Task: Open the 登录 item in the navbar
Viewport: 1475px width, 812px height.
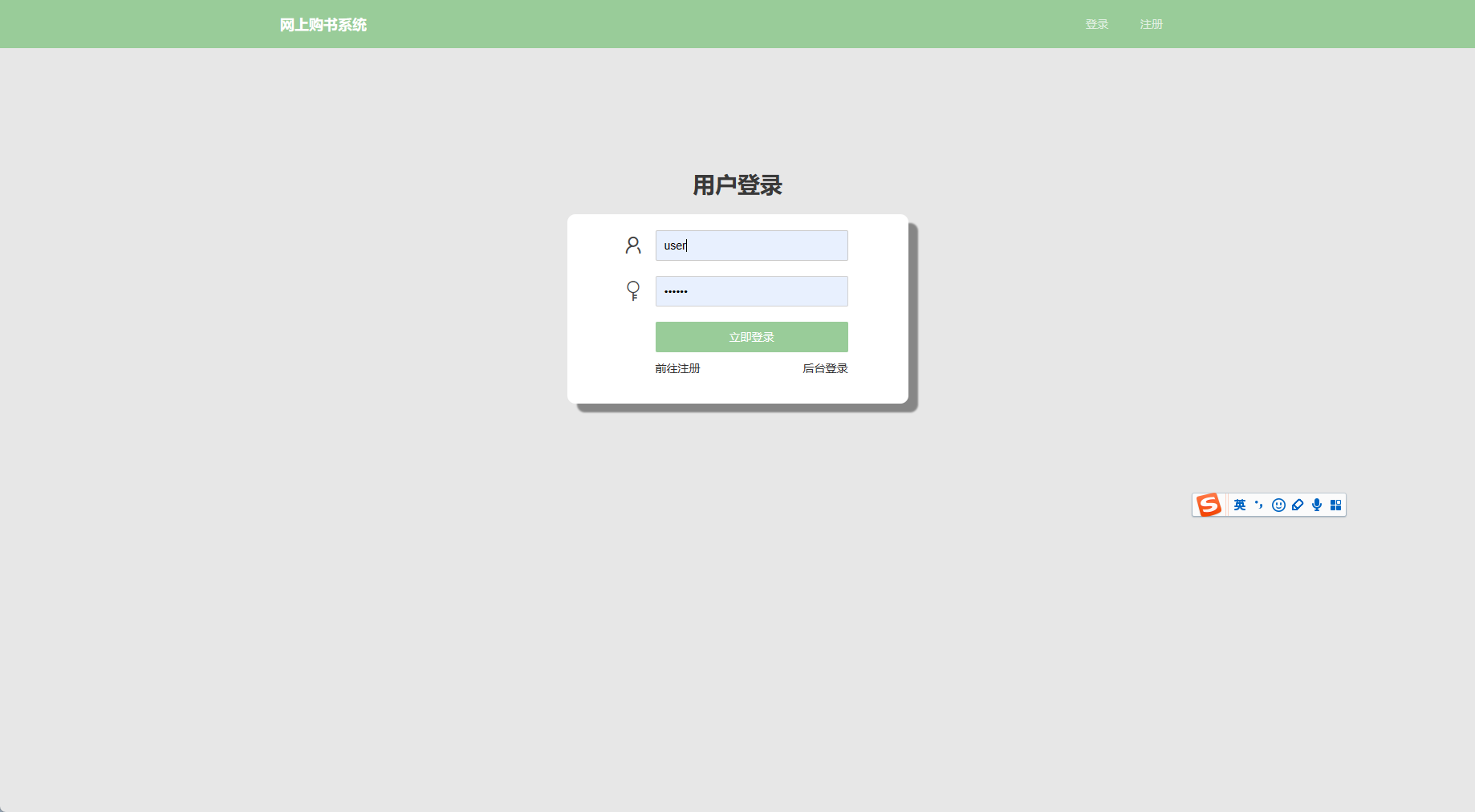Action: click(x=1095, y=24)
